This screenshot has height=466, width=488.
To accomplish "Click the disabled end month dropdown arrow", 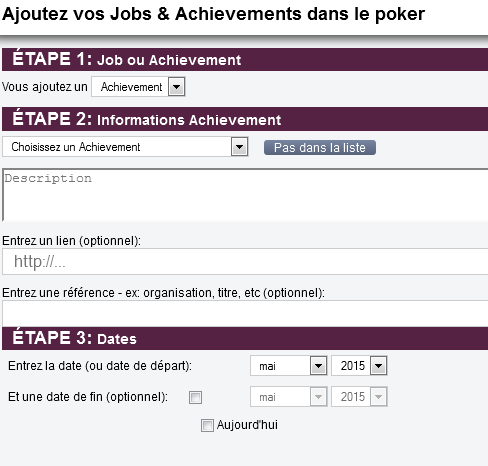I will [x=318, y=397].
